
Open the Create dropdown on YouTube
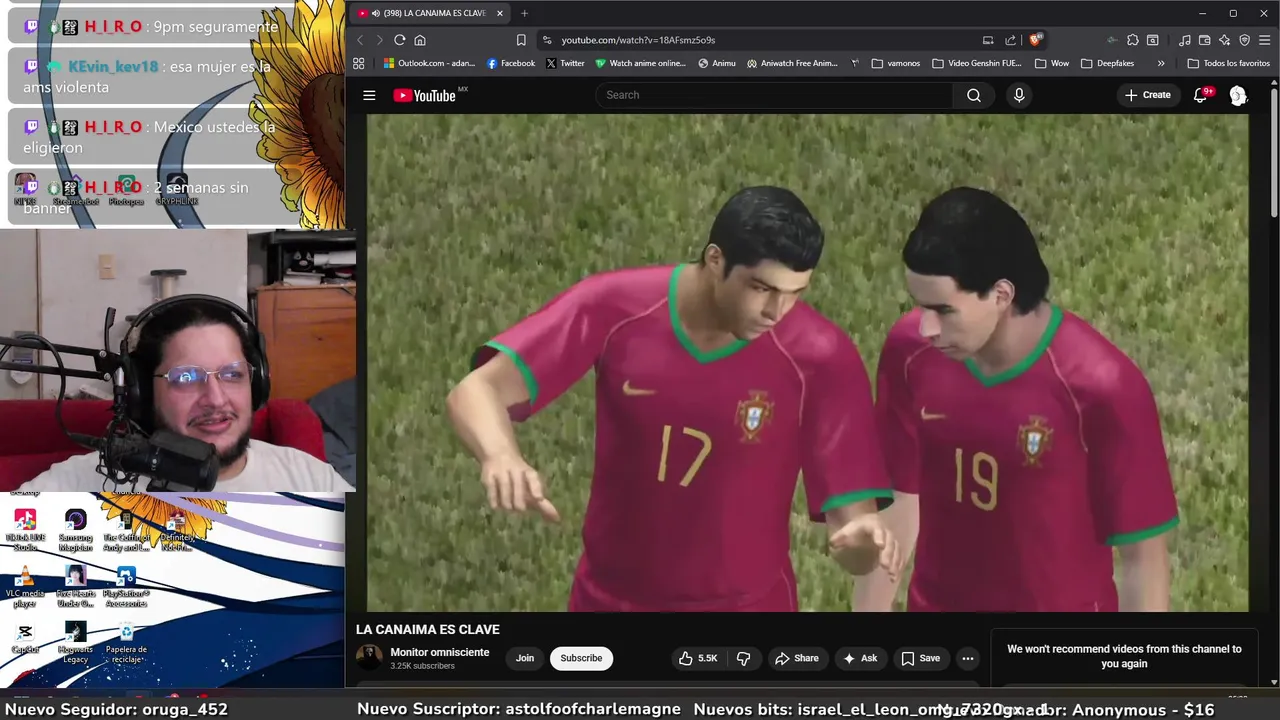(x=1147, y=95)
